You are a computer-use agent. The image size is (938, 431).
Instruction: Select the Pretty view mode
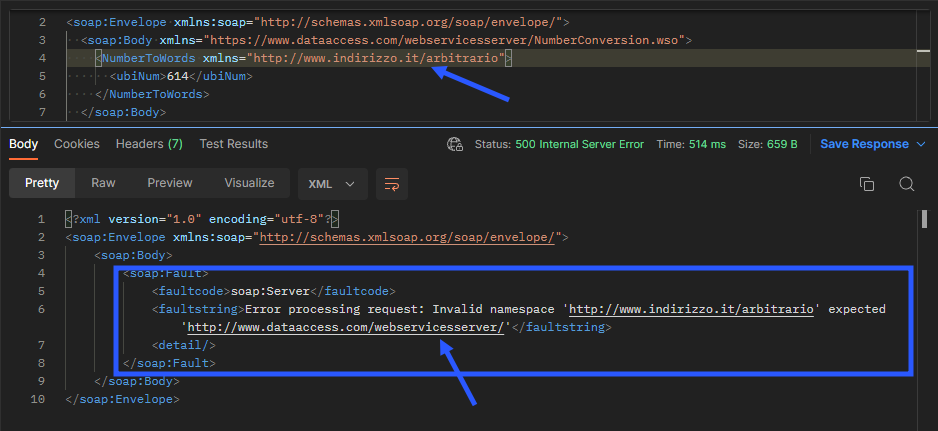[x=42, y=183]
